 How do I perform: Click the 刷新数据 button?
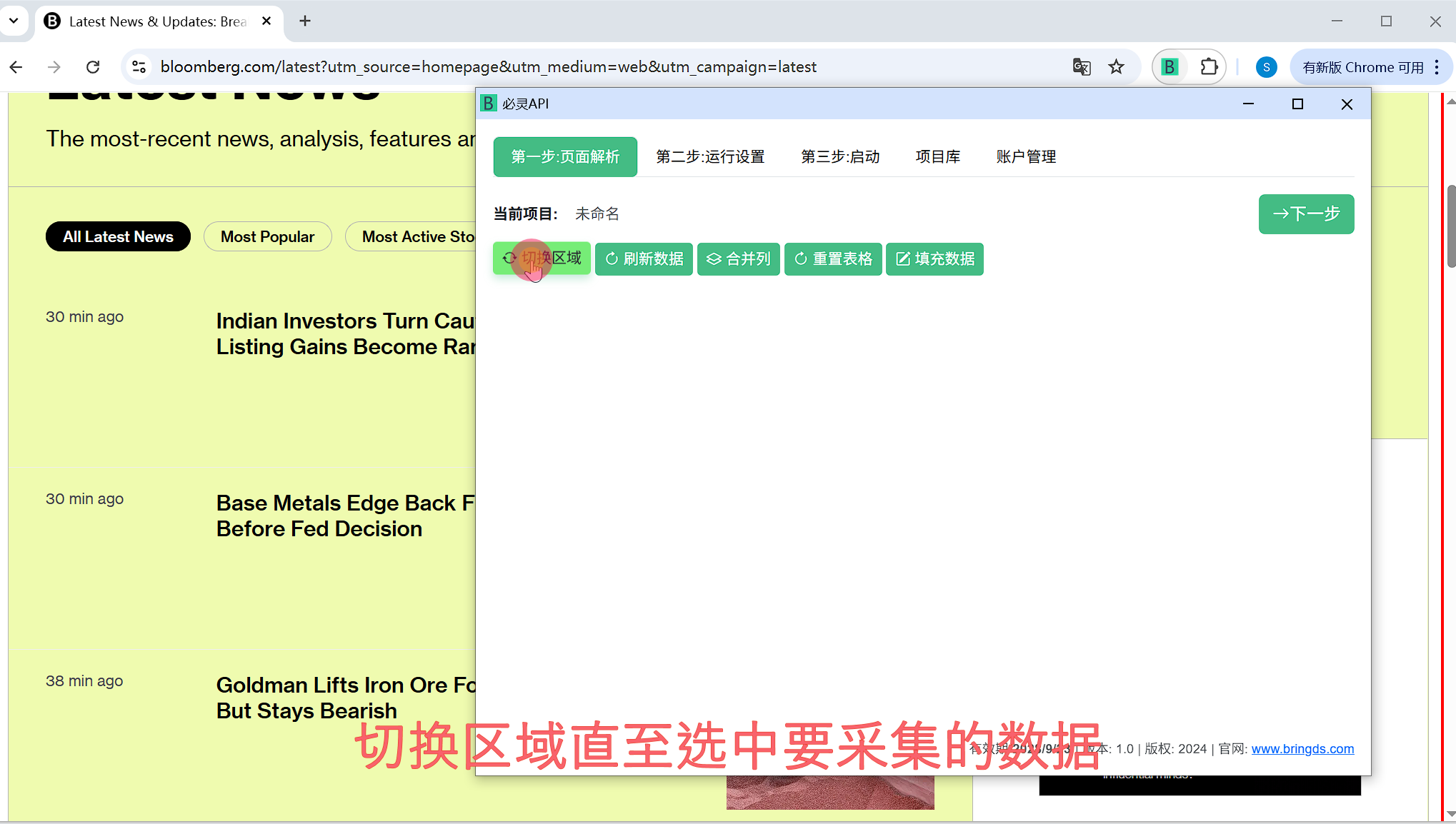click(644, 258)
